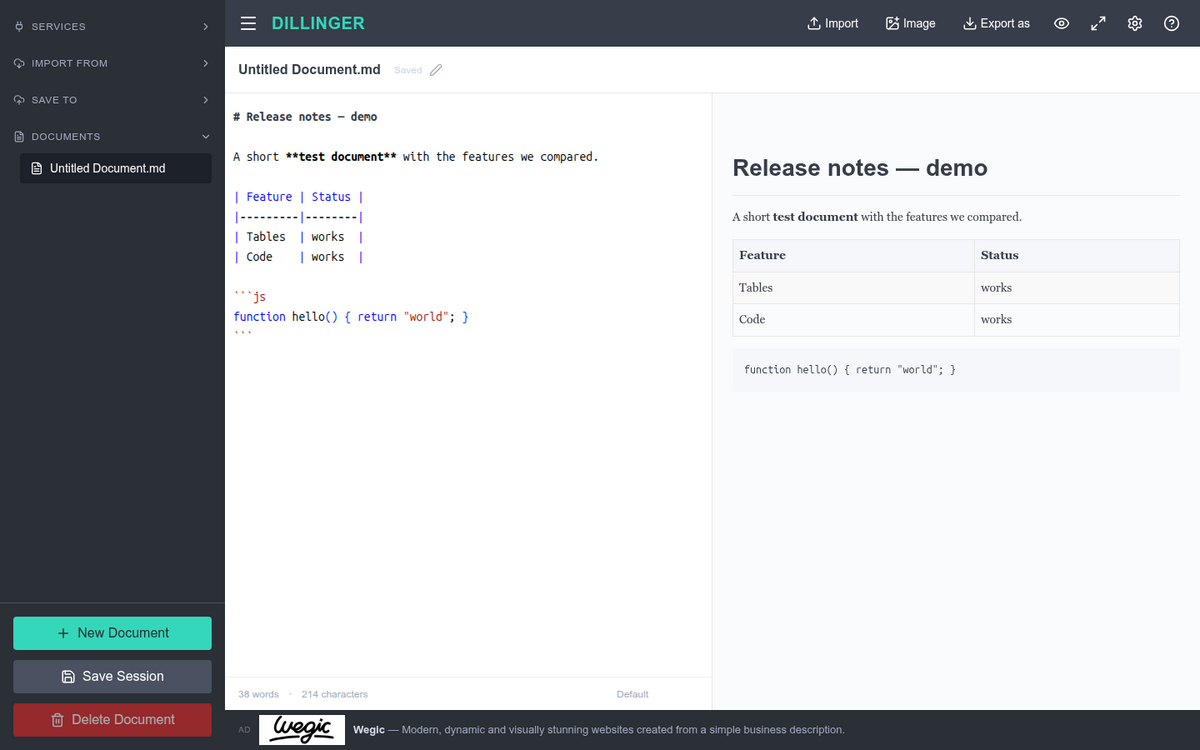Click the preview paragraph 'A short test document'
Viewport: 1200px width, 750px height.
[x=877, y=216]
